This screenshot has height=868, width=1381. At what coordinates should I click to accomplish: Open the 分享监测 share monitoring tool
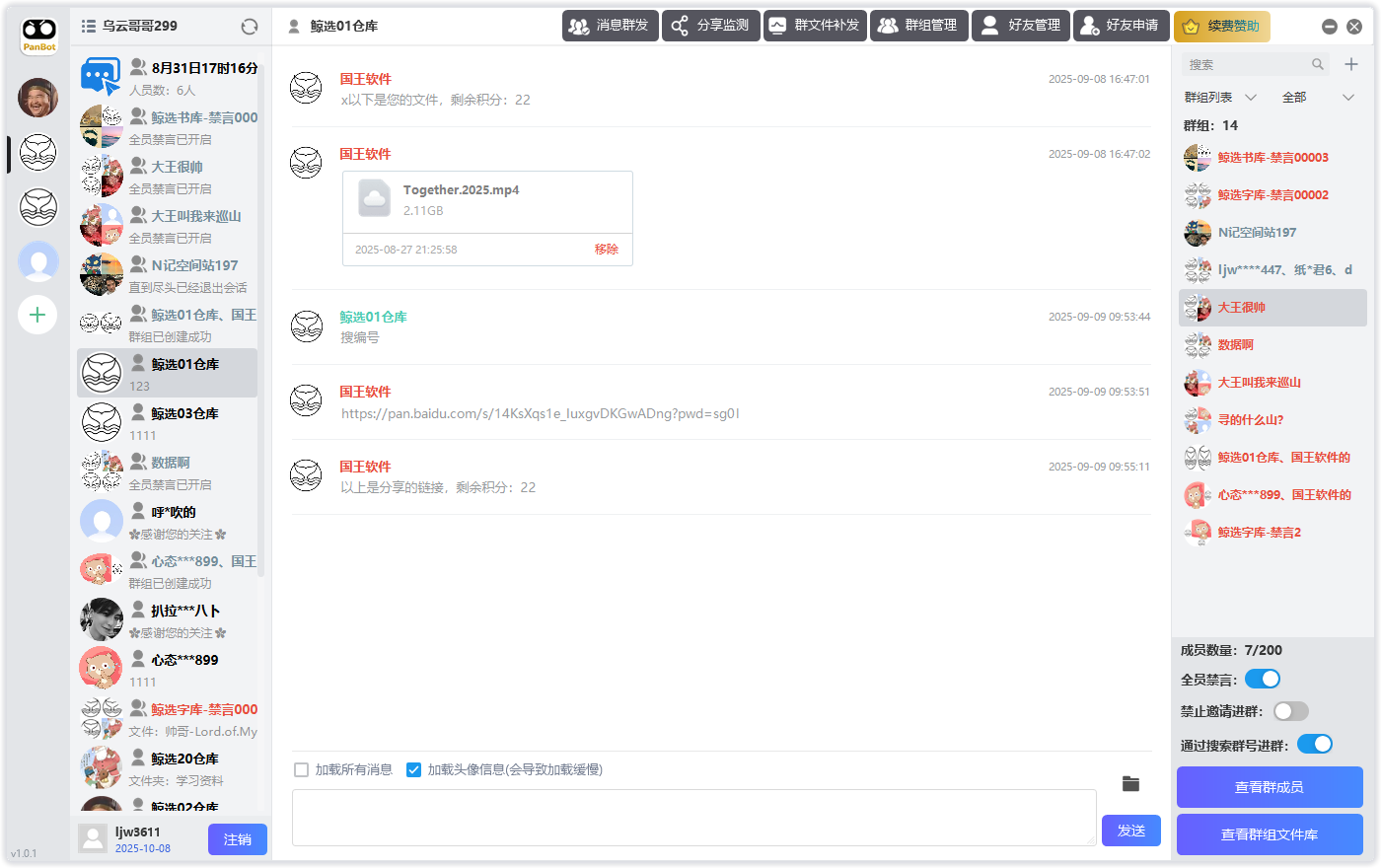[x=710, y=27]
